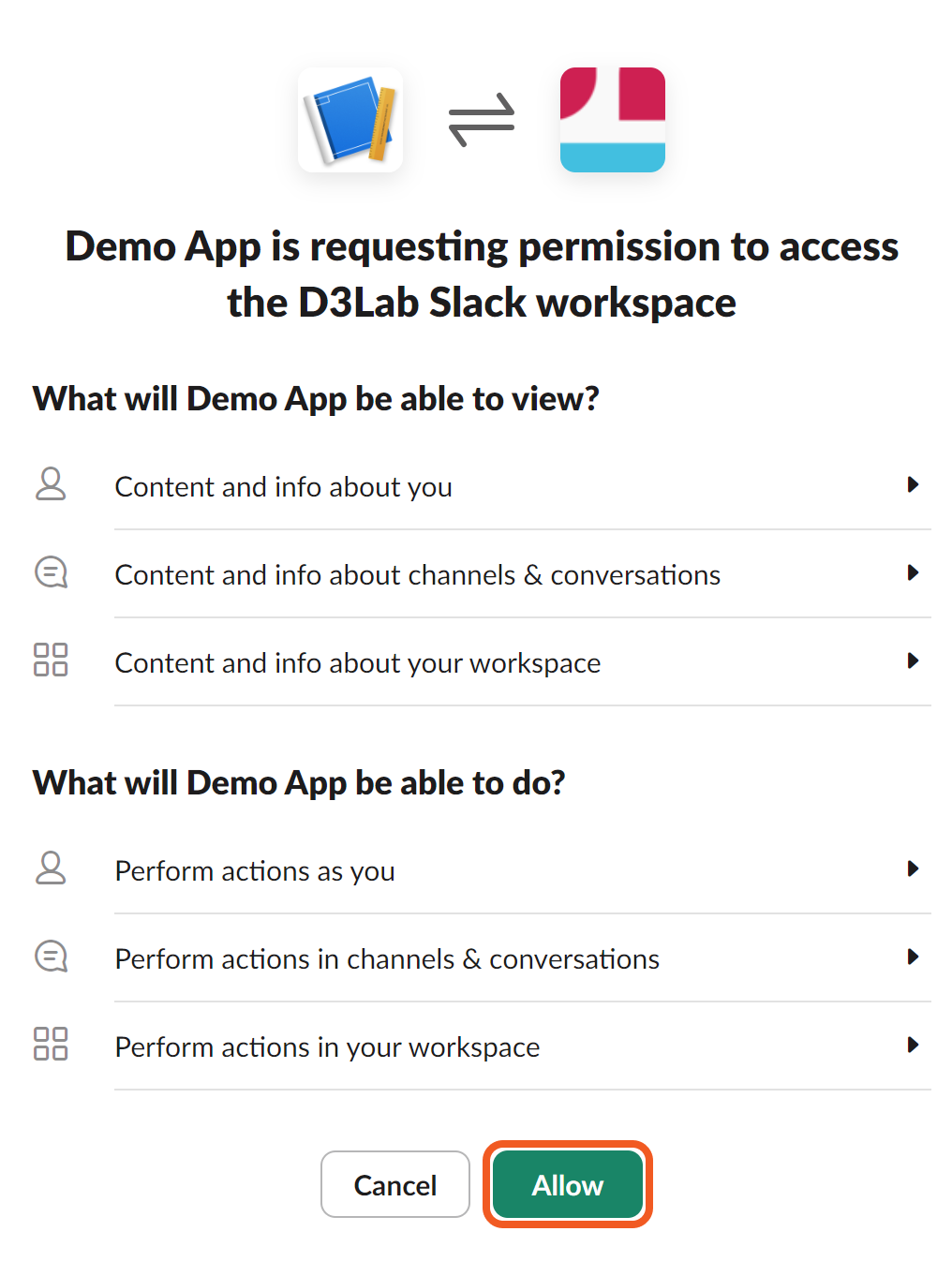Viewport: 952px width, 1276px height.
Task: Open 'Content and info about your workspace' row
Action: click(x=357, y=663)
